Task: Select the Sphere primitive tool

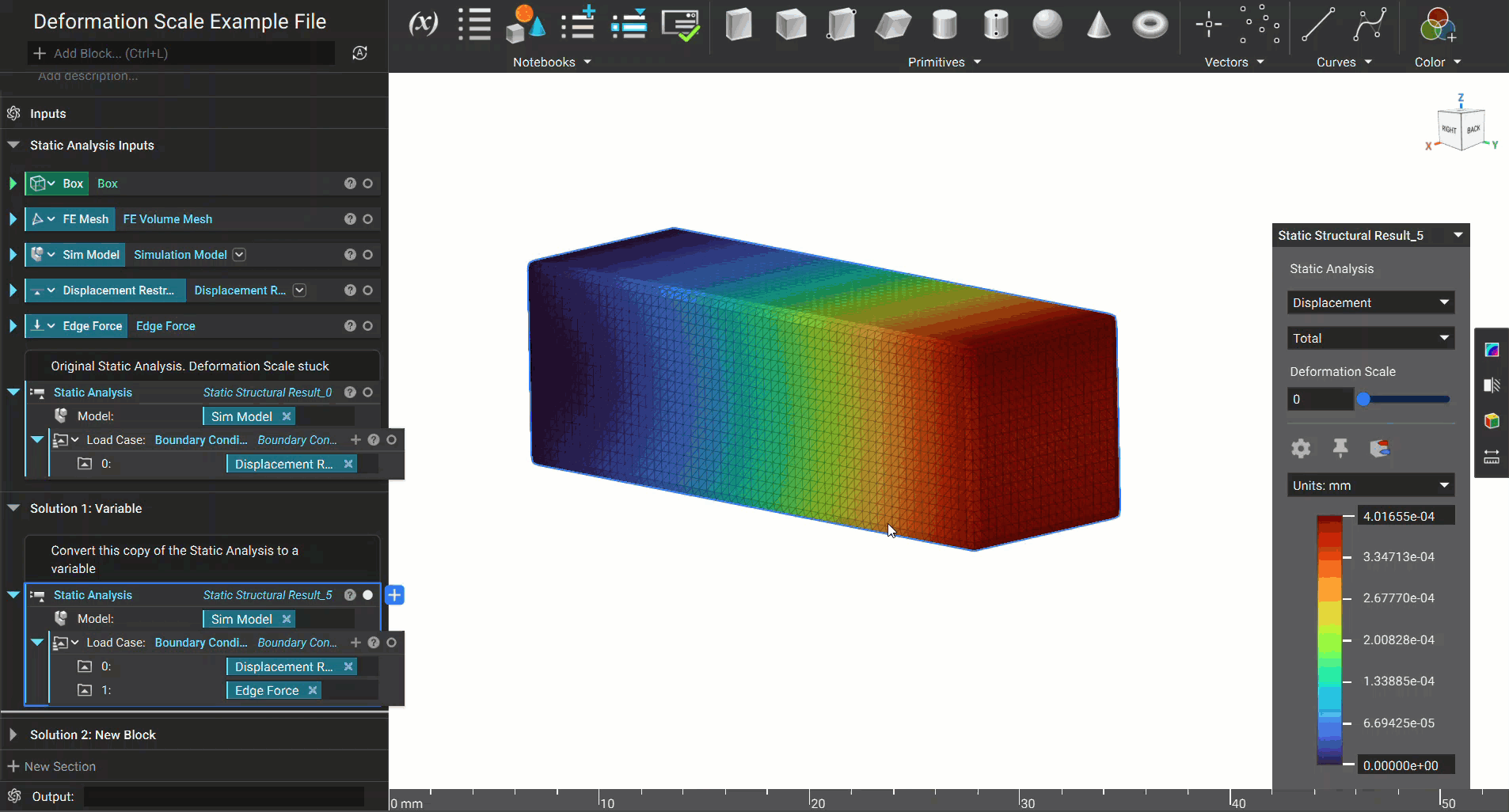Action: [1047, 25]
